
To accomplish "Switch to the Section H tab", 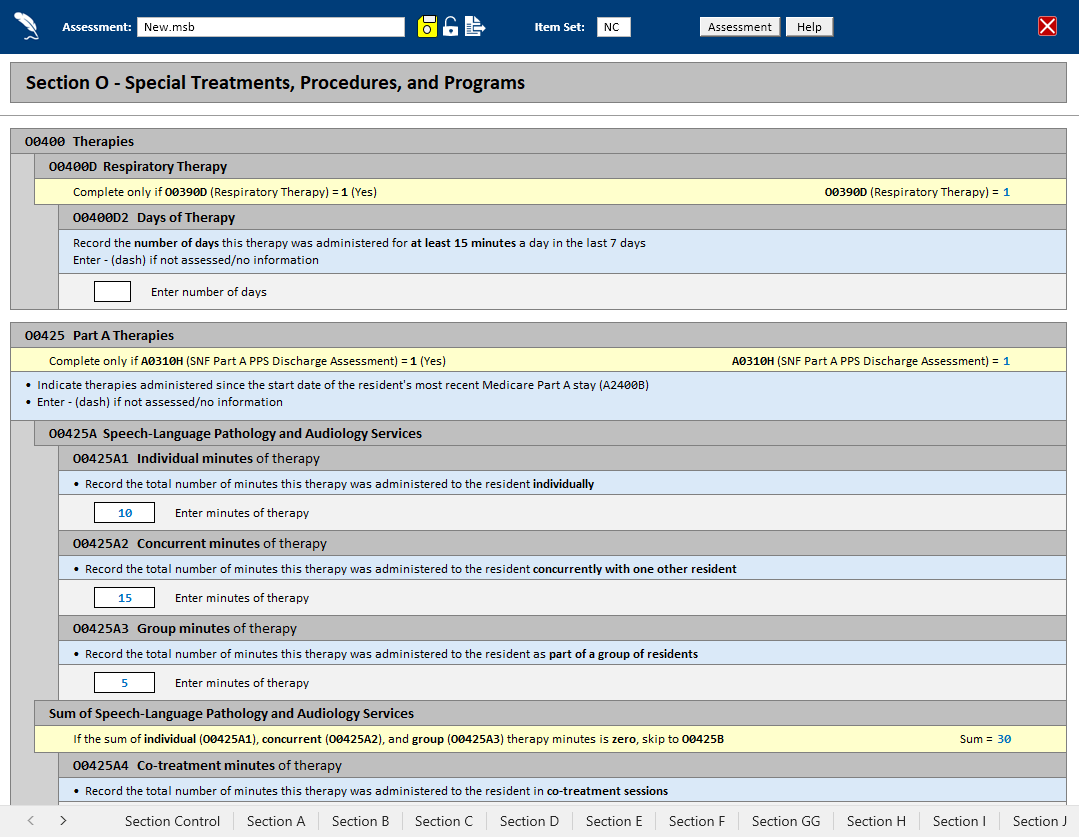I will pos(876,821).
